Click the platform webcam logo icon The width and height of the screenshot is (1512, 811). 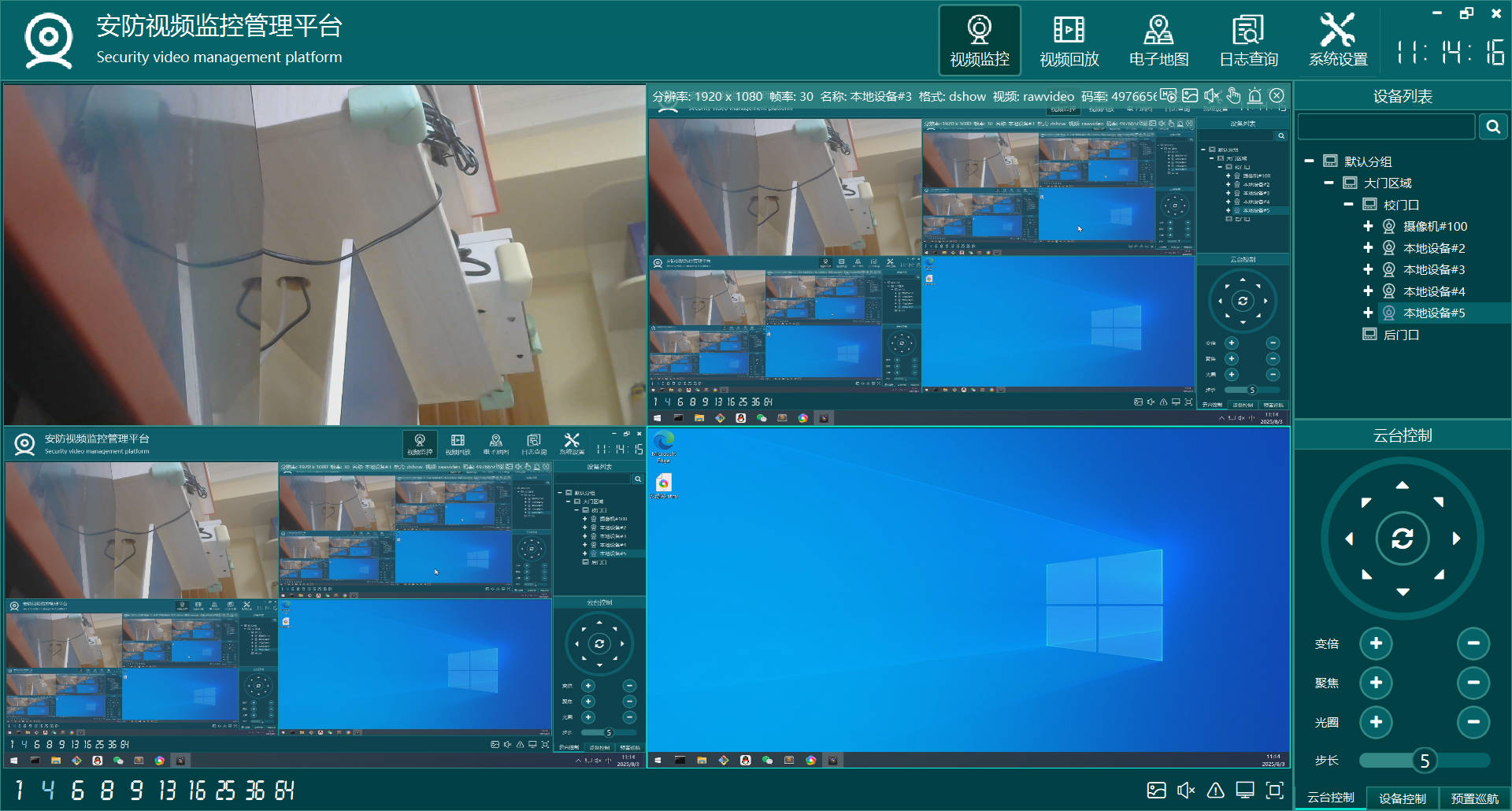coord(48,39)
